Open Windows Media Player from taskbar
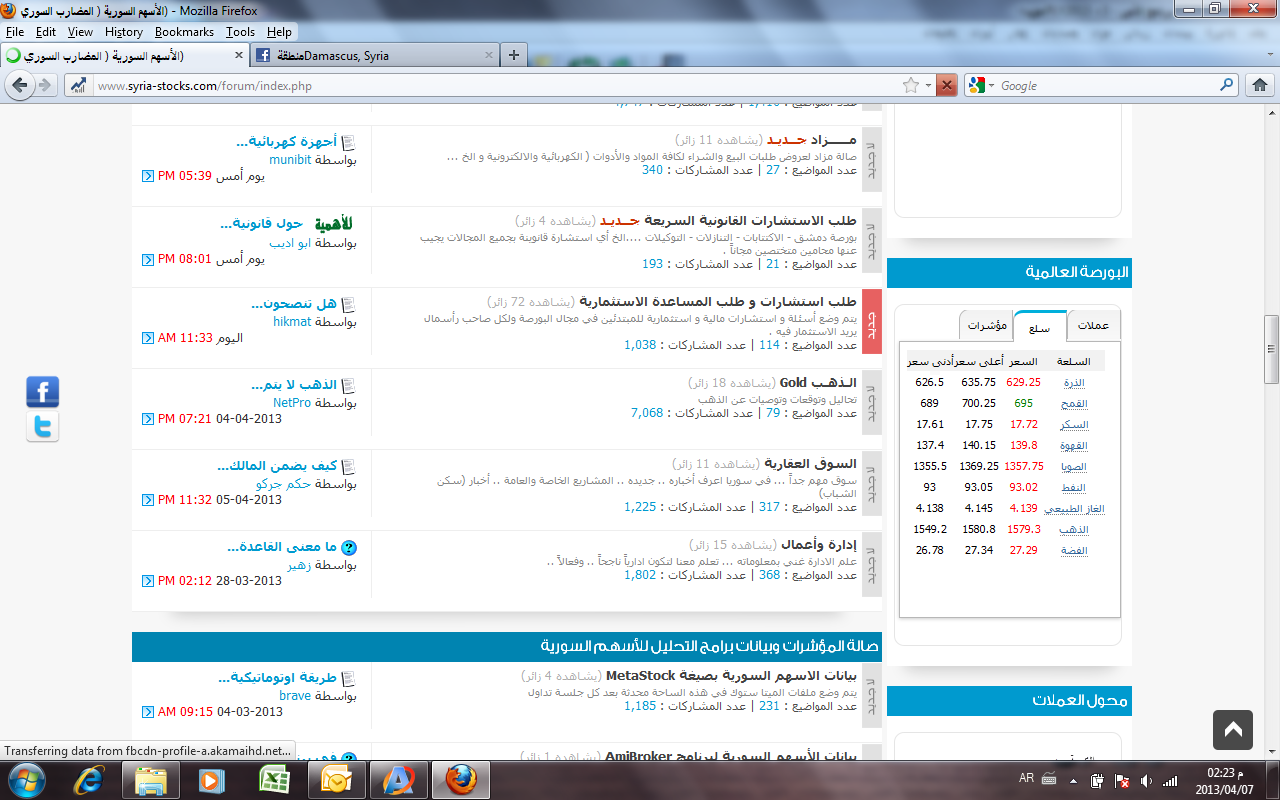 [x=212, y=779]
